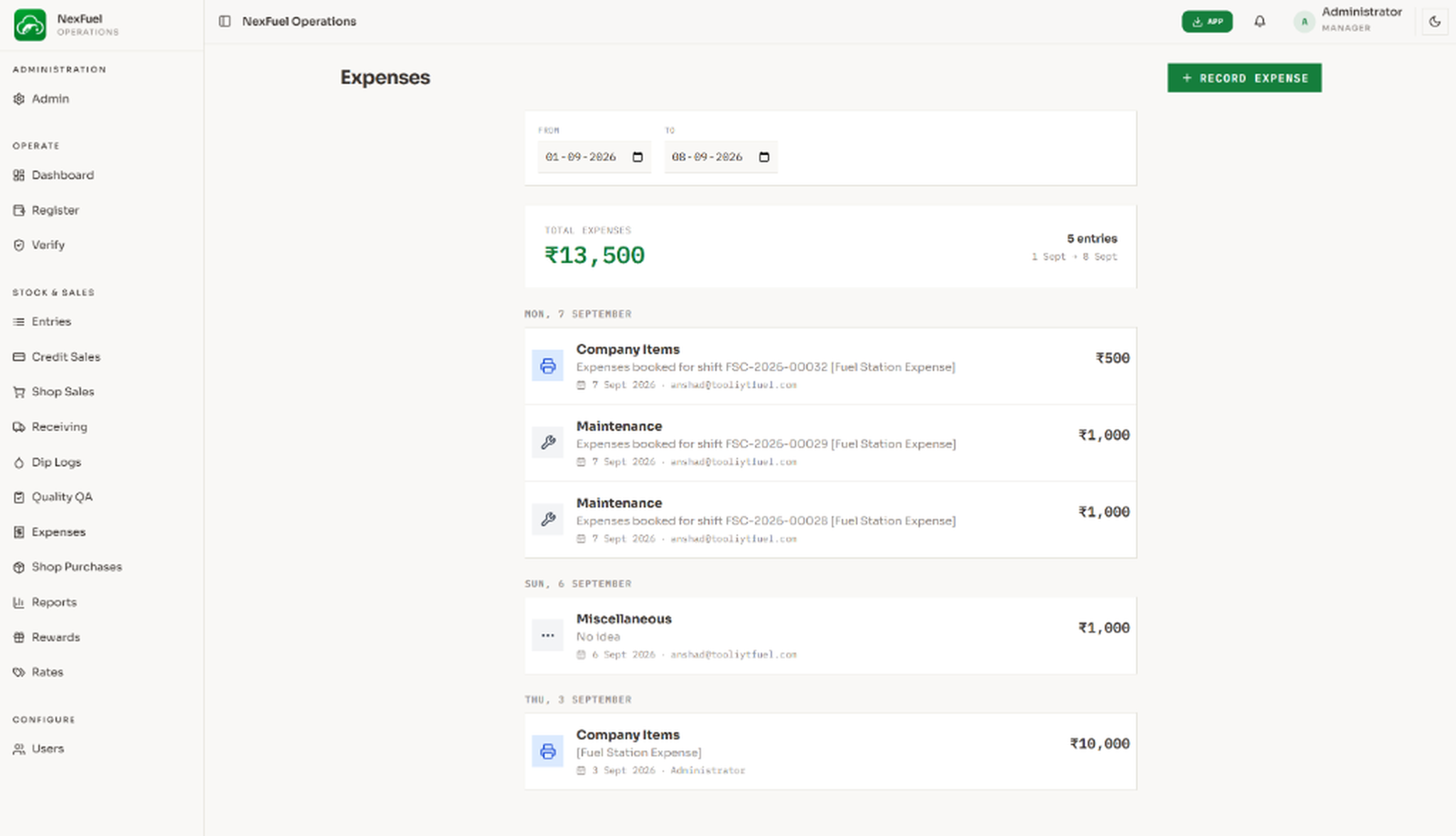Click the From date field 01-09-2026
The width and height of the screenshot is (1456, 836).
tap(594, 157)
